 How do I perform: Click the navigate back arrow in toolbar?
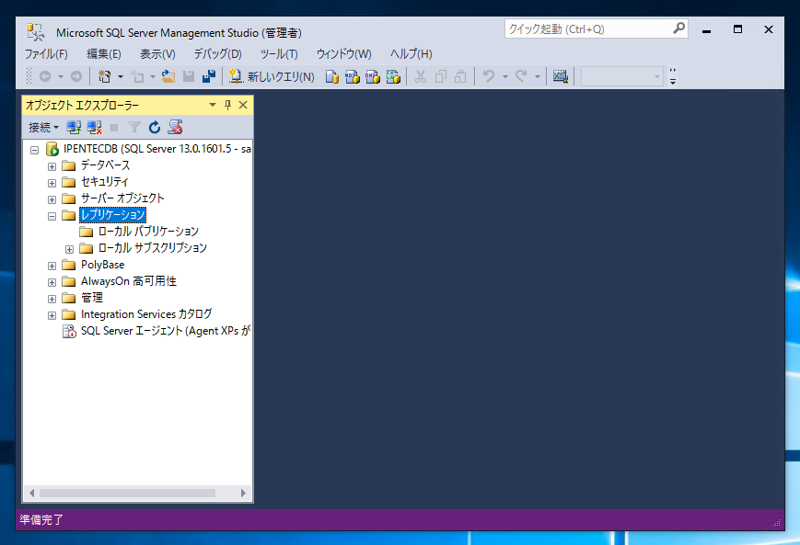coord(45,77)
